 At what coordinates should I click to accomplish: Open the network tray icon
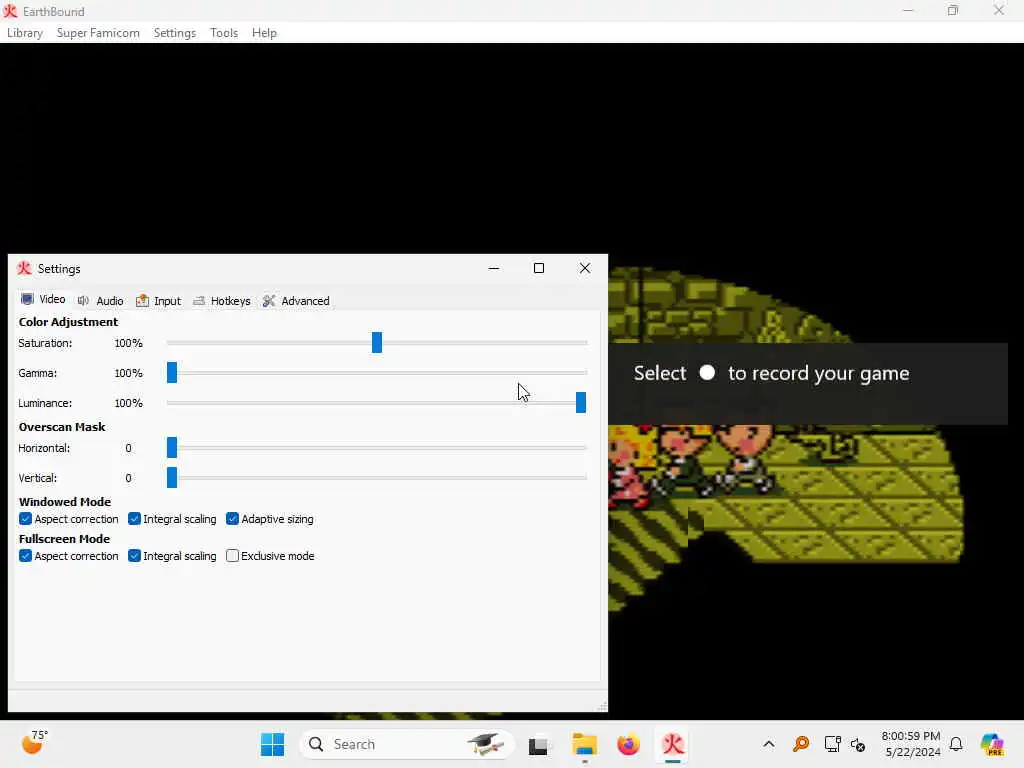[832, 744]
